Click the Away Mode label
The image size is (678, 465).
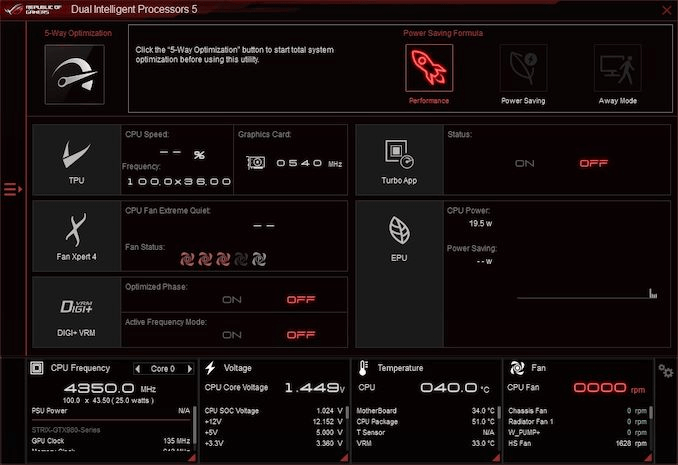617,101
